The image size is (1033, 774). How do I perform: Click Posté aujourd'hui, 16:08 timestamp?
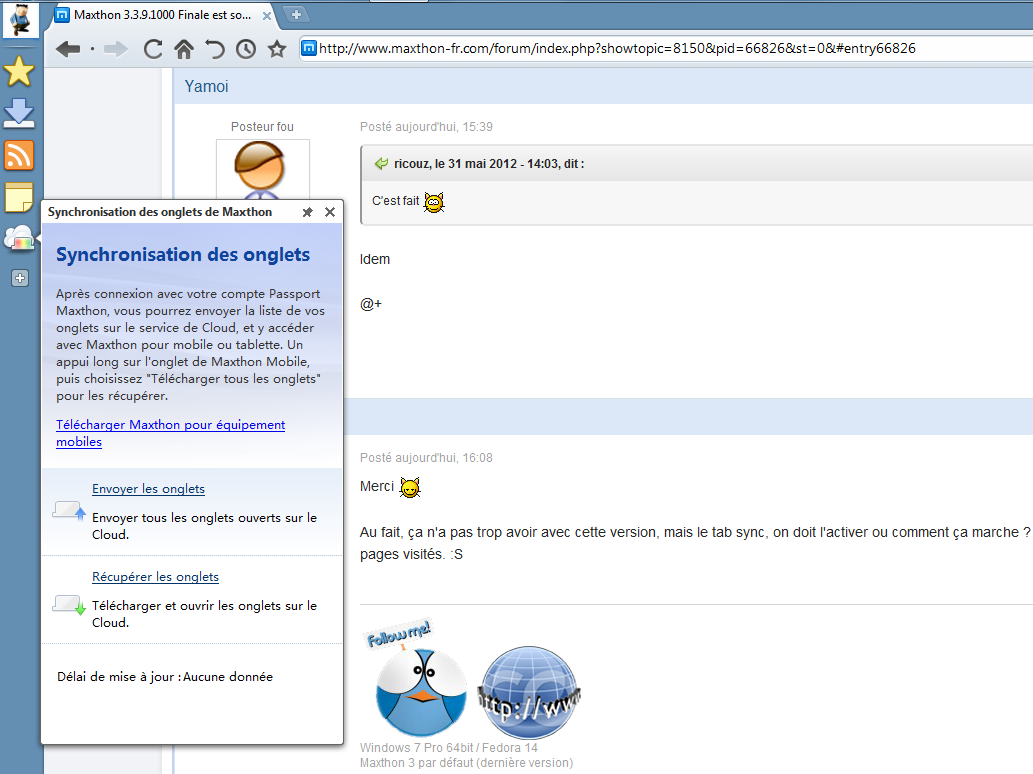pos(426,458)
